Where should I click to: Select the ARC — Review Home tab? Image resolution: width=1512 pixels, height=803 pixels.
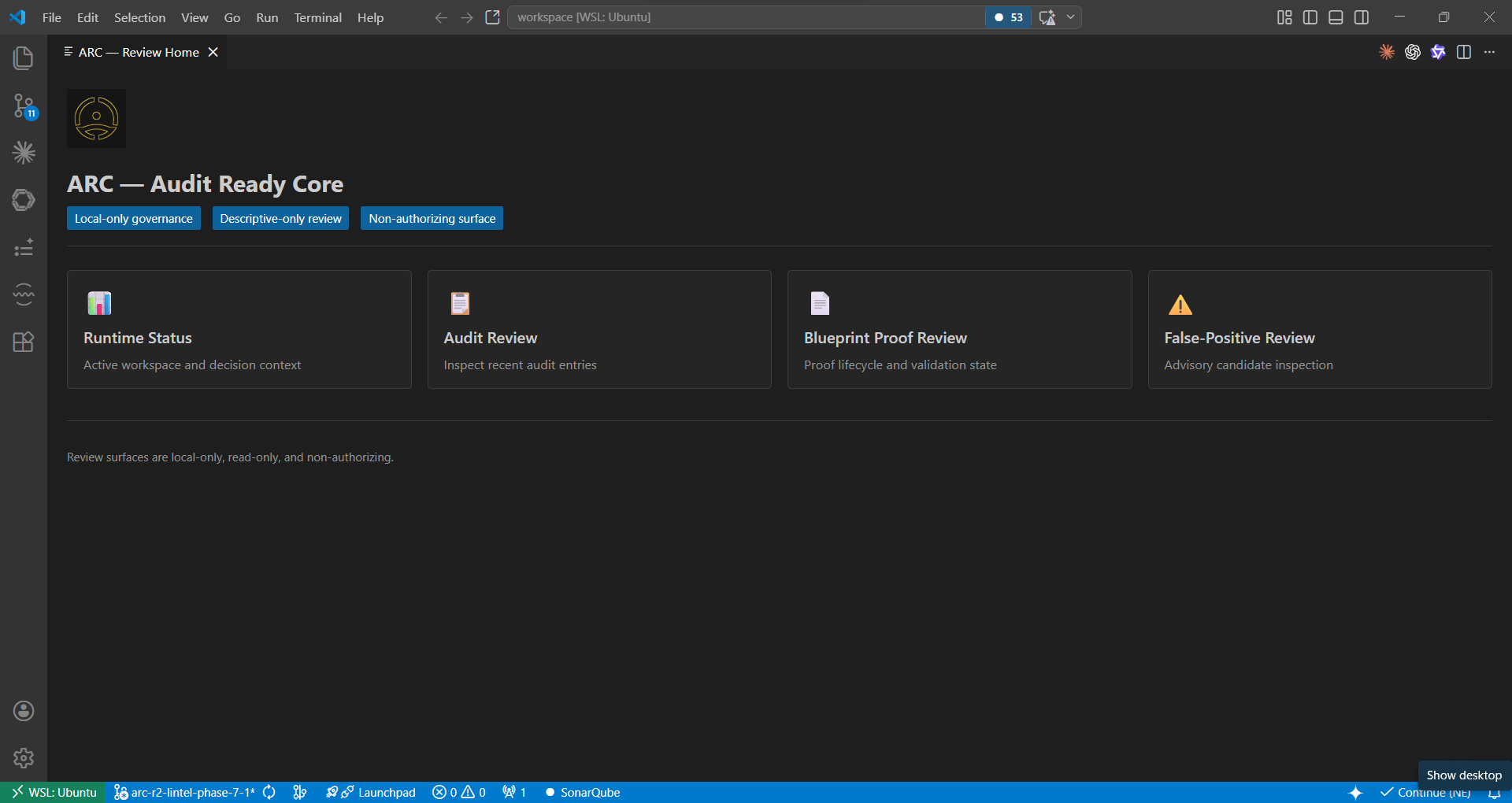click(x=139, y=52)
